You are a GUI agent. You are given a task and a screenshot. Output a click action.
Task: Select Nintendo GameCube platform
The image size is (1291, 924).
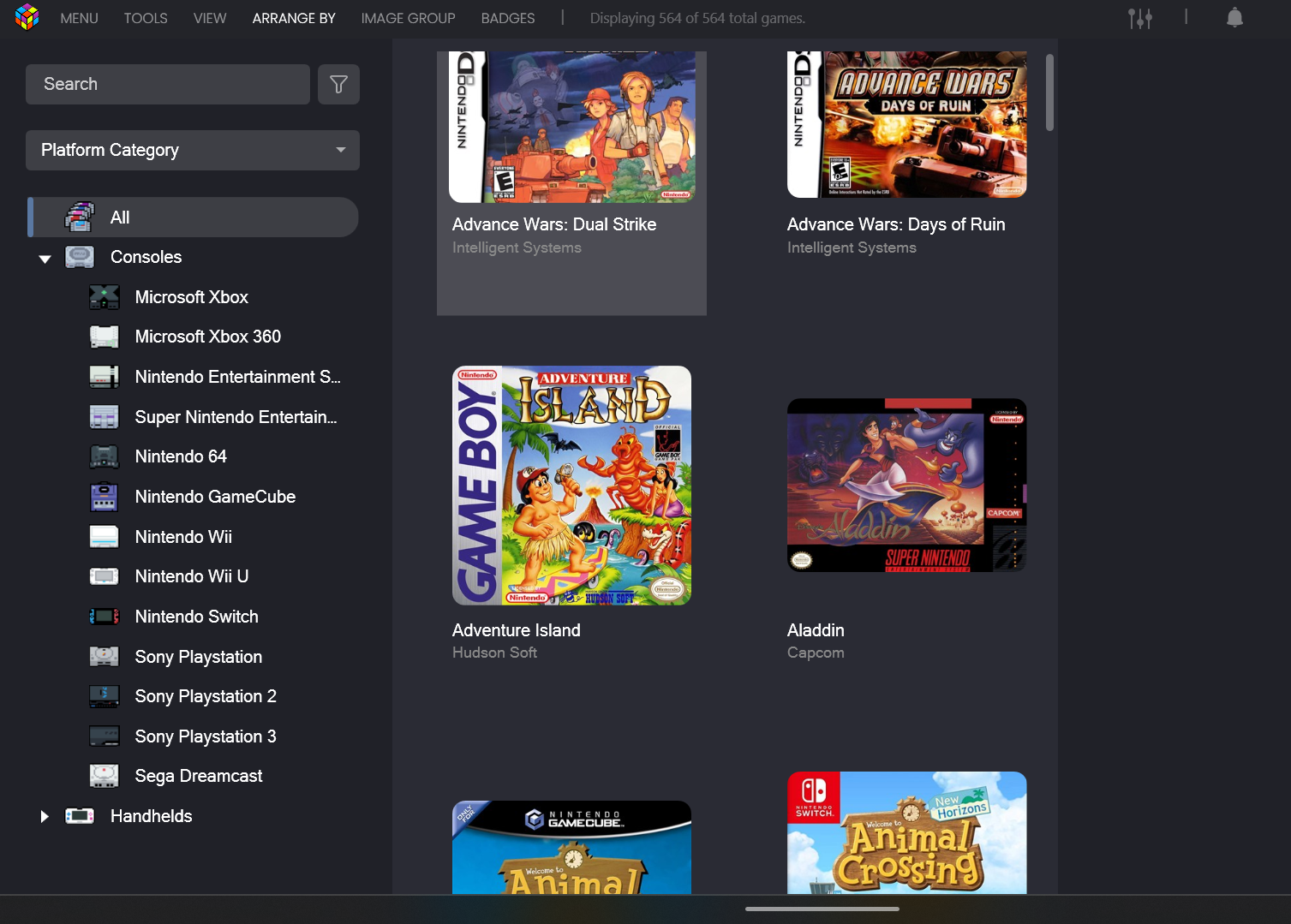[x=215, y=497]
